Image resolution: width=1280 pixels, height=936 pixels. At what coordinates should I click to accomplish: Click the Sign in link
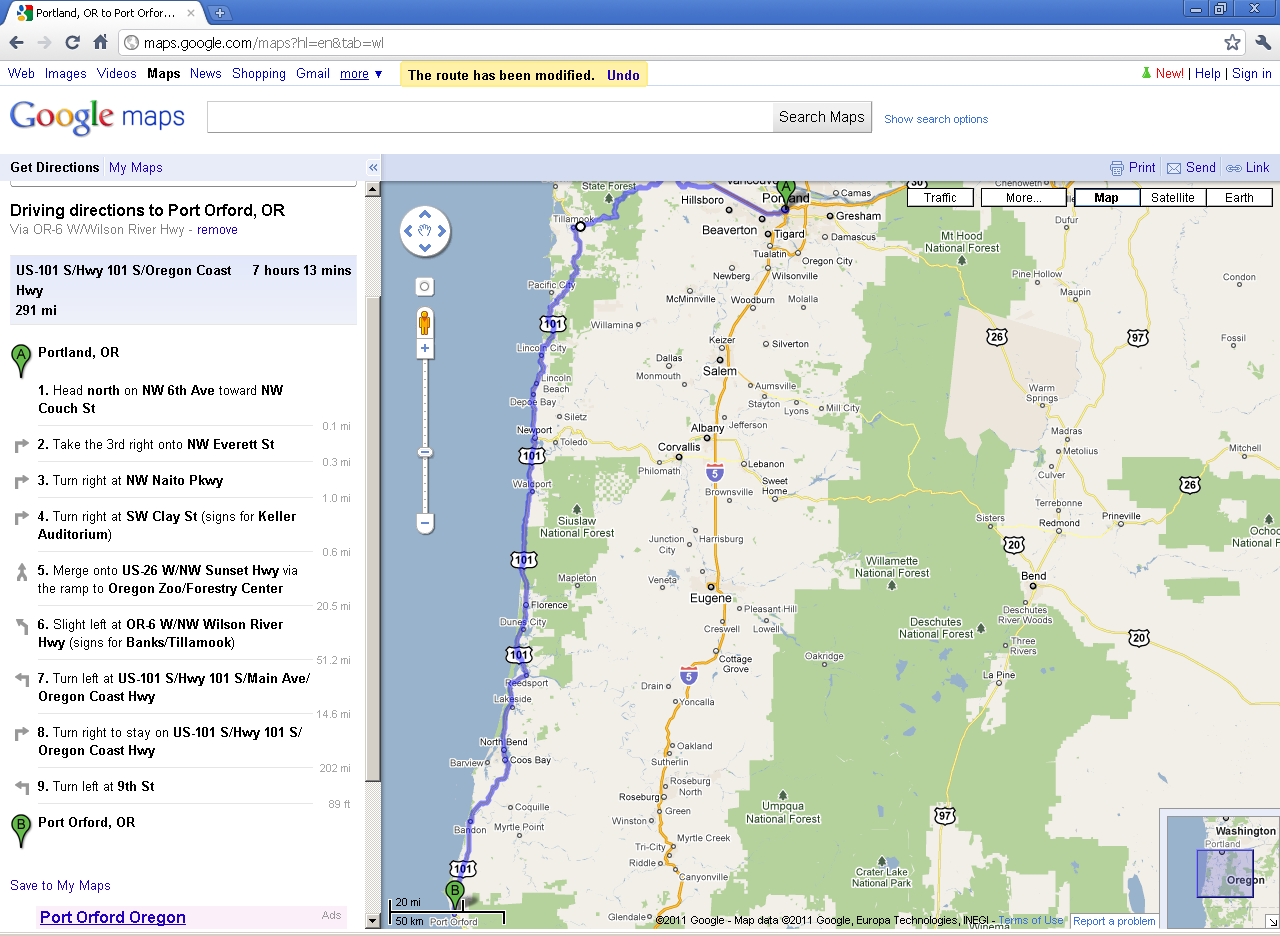point(1252,74)
